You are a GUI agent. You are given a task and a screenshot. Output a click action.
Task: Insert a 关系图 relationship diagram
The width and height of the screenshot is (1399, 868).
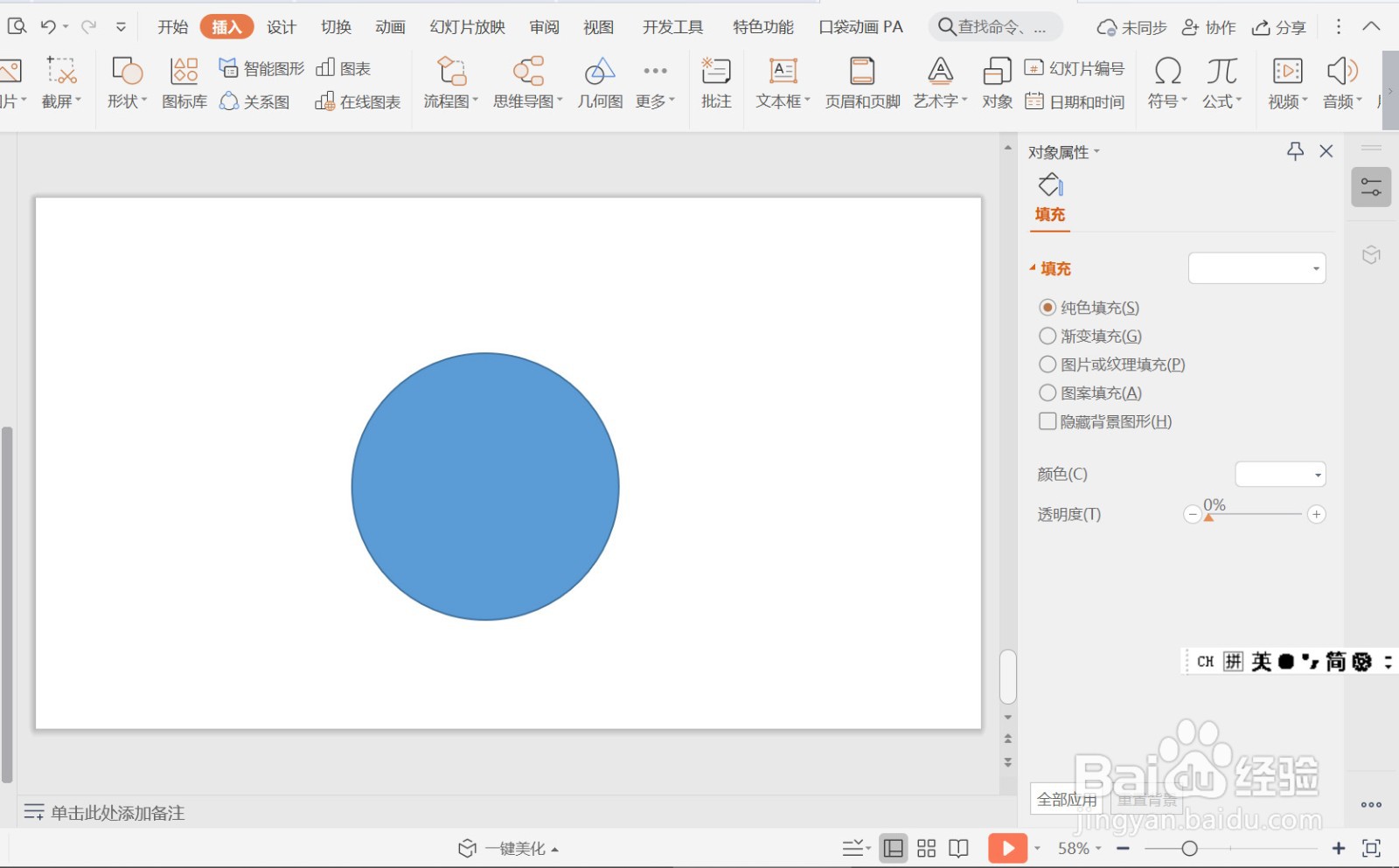[254, 101]
